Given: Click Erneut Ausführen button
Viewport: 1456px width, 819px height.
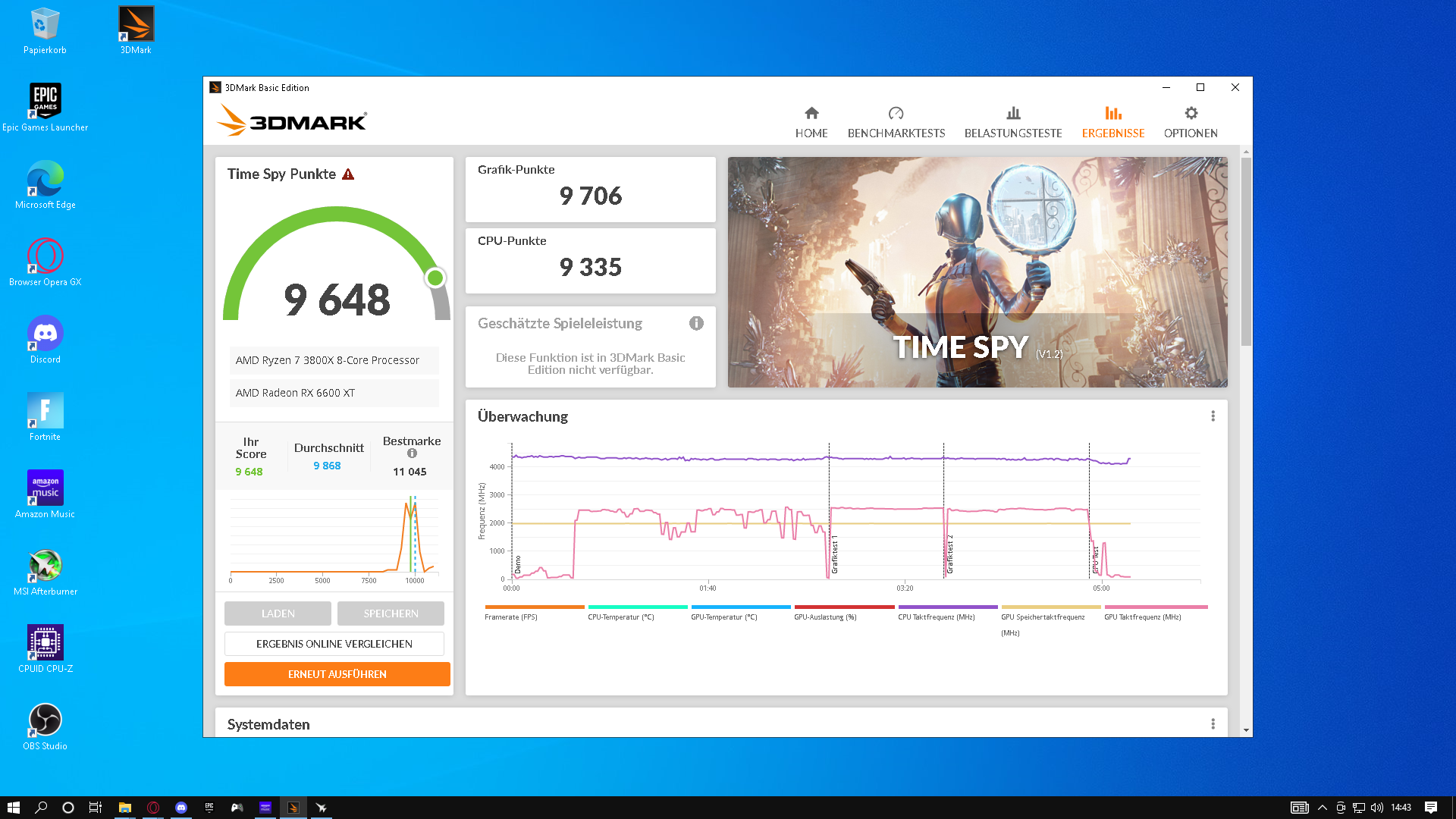Looking at the screenshot, I should pos(337,674).
